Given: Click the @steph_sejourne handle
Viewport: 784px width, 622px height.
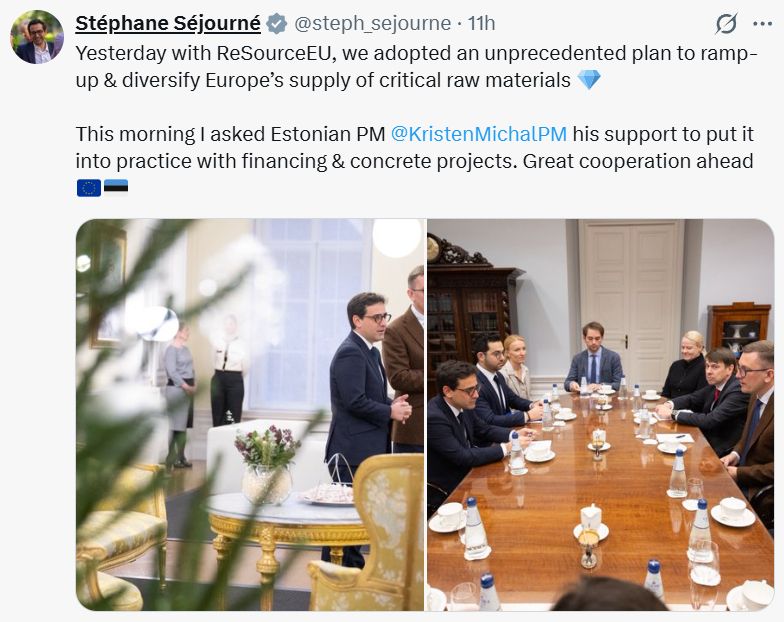Looking at the screenshot, I should [x=372, y=24].
